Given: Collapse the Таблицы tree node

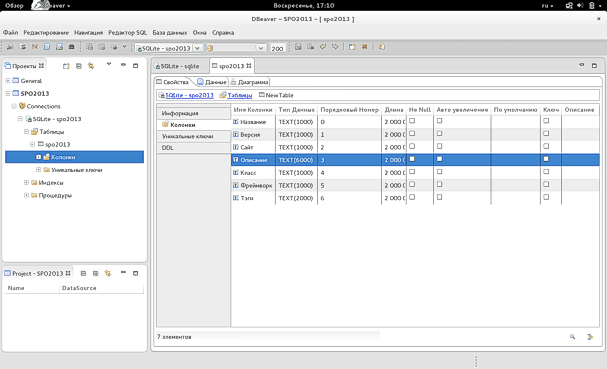Looking at the screenshot, I should 26,132.
